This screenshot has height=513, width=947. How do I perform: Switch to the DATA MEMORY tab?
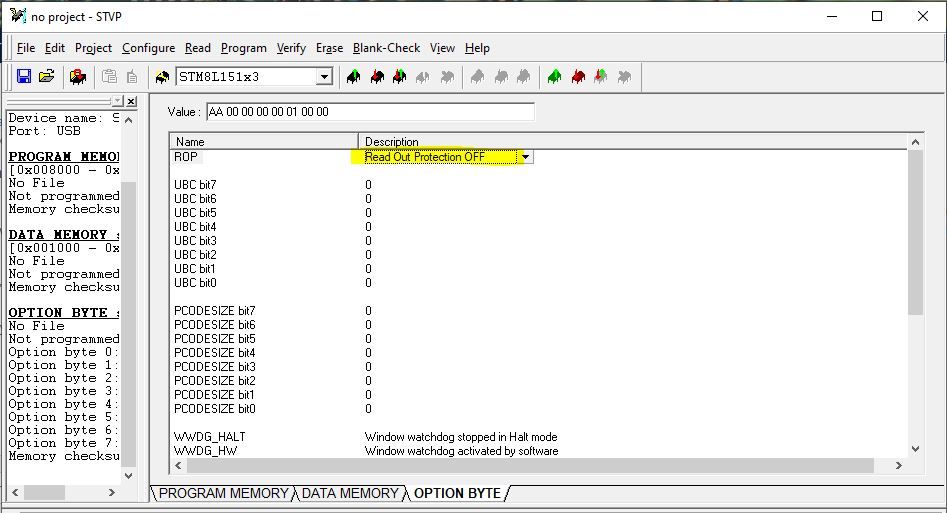pos(350,493)
